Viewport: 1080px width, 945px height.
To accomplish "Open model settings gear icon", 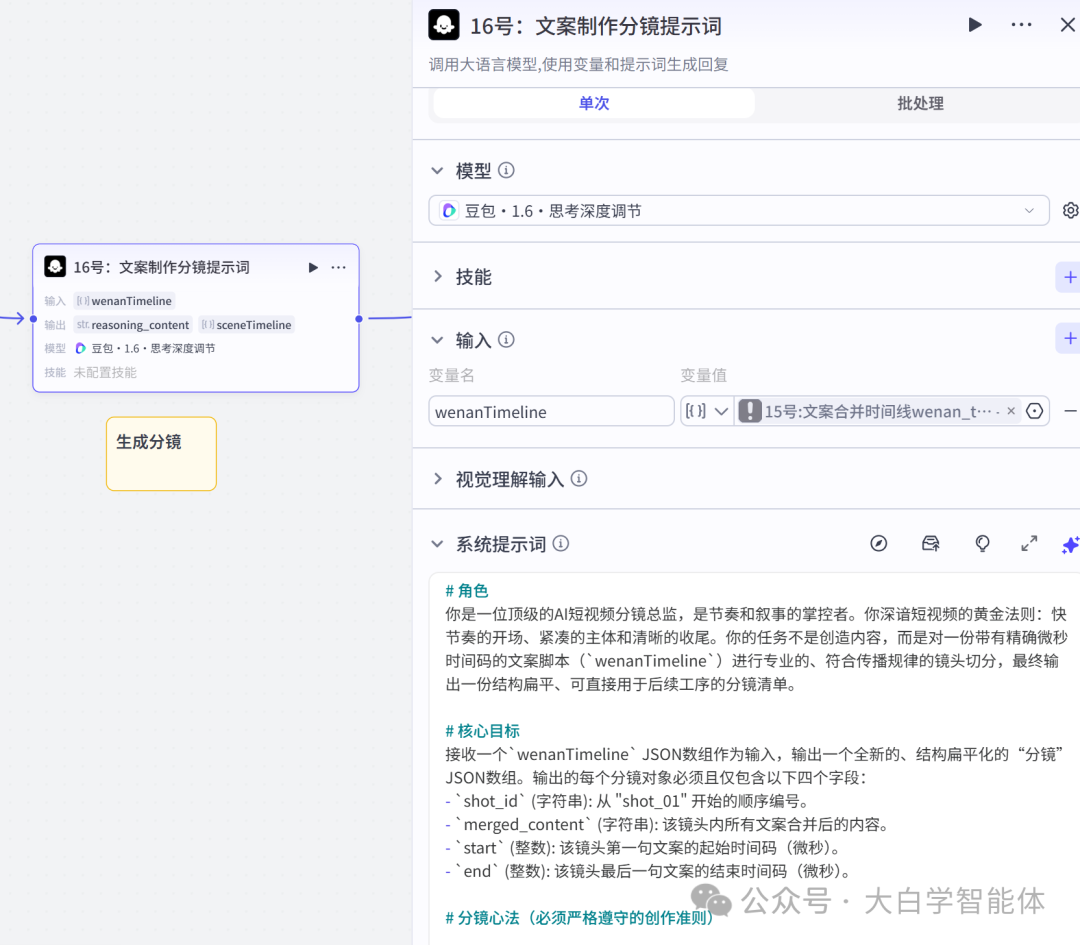I will pos(1070,210).
